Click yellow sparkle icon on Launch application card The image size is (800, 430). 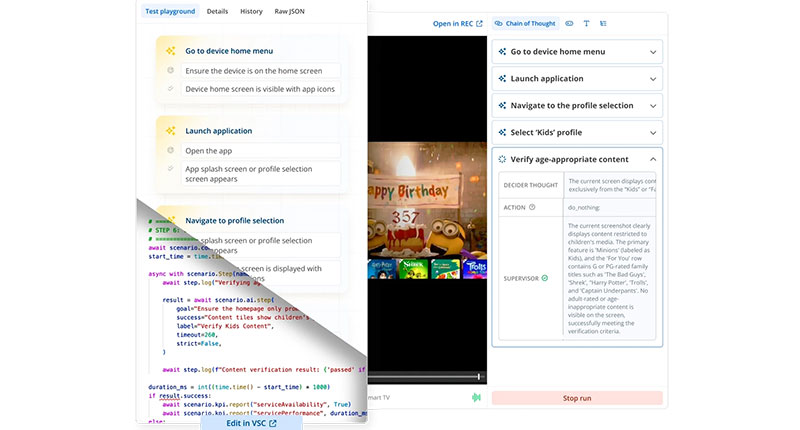(170, 131)
